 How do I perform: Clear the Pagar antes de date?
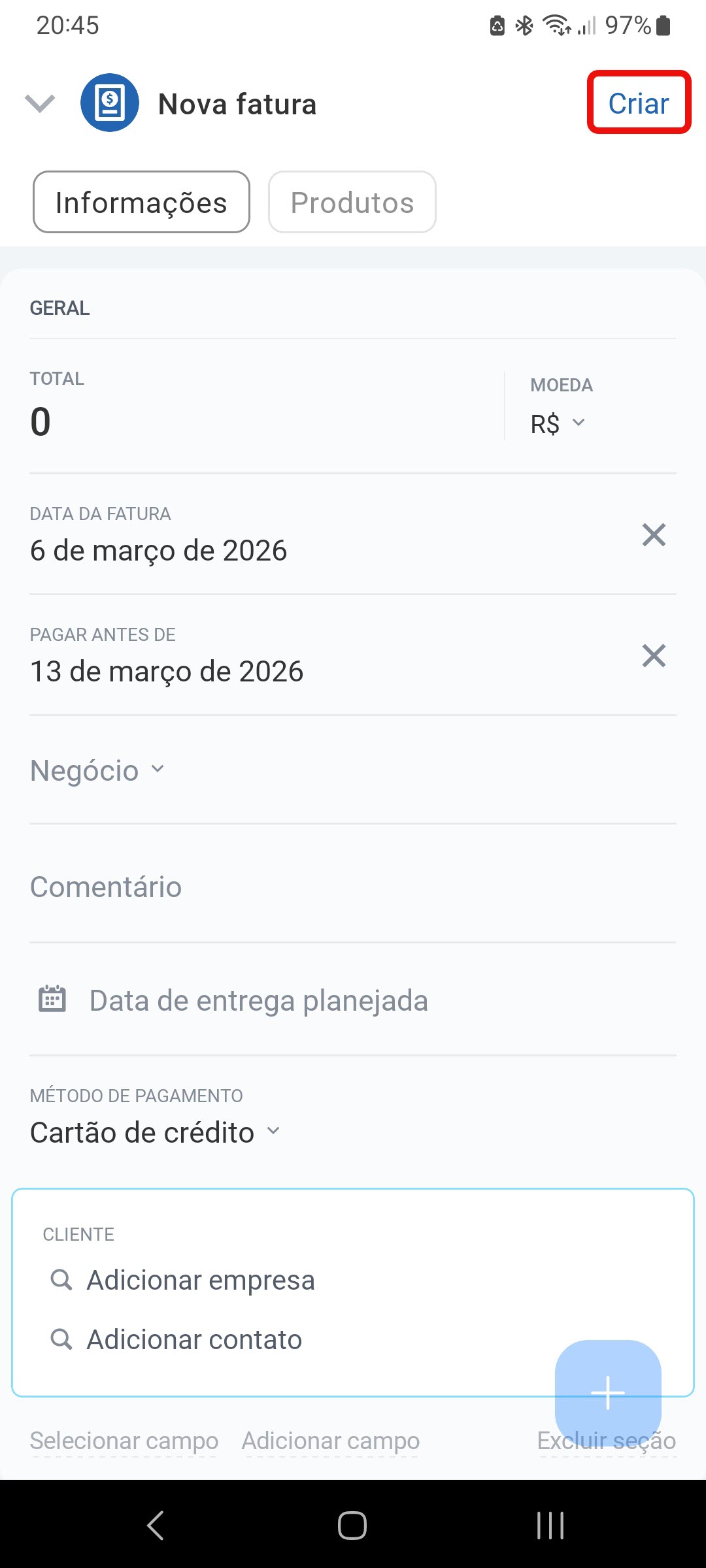click(x=653, y=656)
